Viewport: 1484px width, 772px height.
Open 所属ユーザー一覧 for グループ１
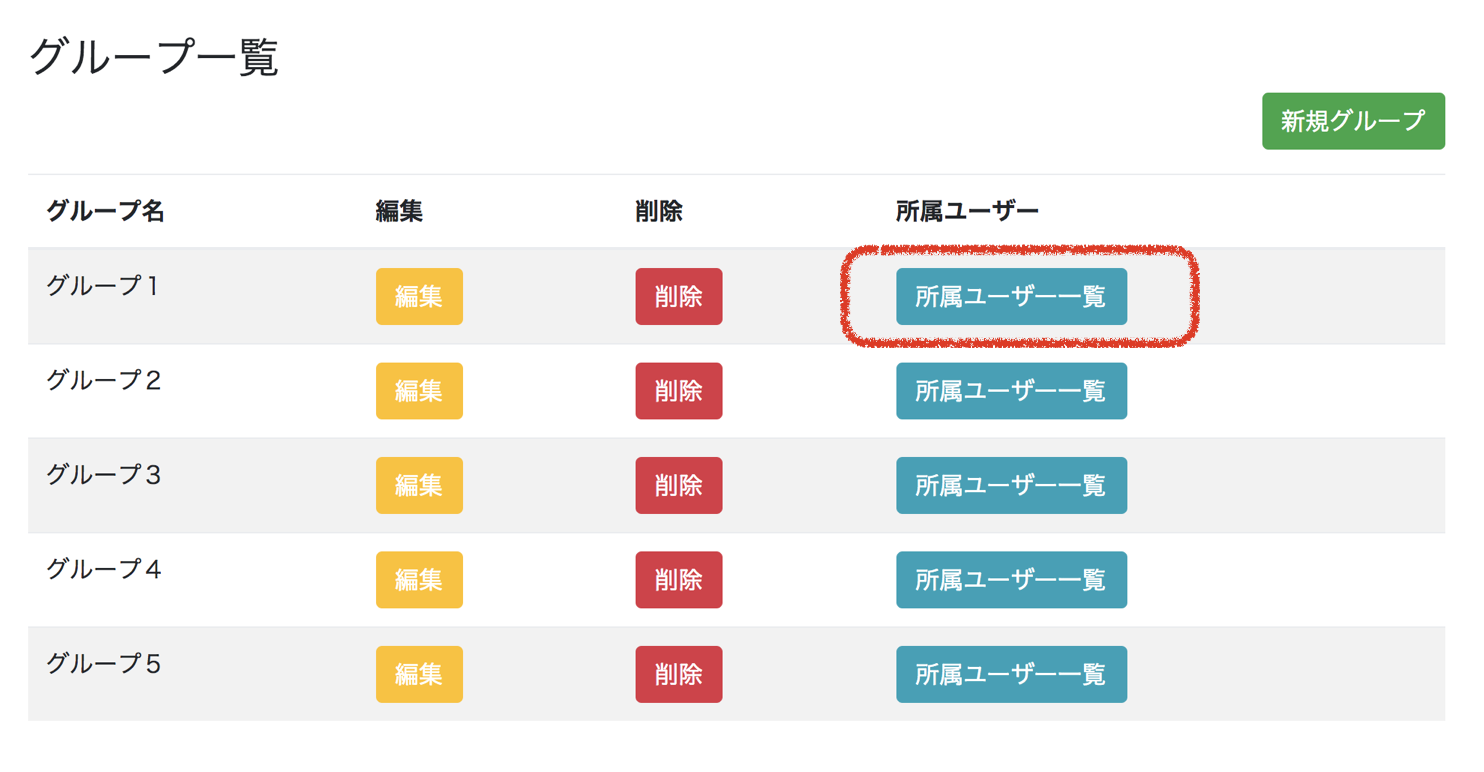coord(1011,297)
